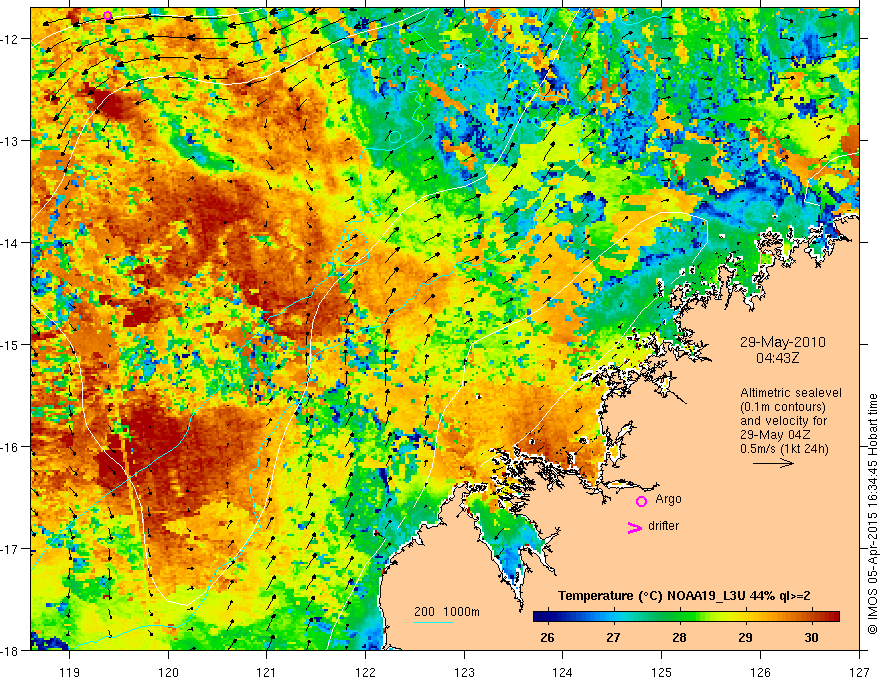This screenshot has width=880, height=680.
Task: Click the '29' temperature scale value
Action: [x=745, y=637]
